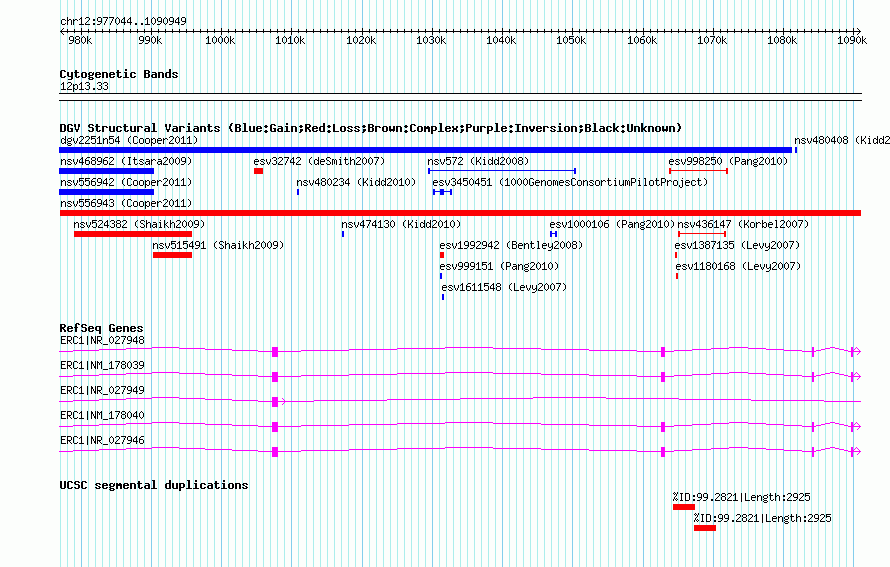Viewport: 890px width, 567px height.
Task: Open nsv556942 (Cooper2011) variant label
Action: pyautogui.click(x=126, y=182)
